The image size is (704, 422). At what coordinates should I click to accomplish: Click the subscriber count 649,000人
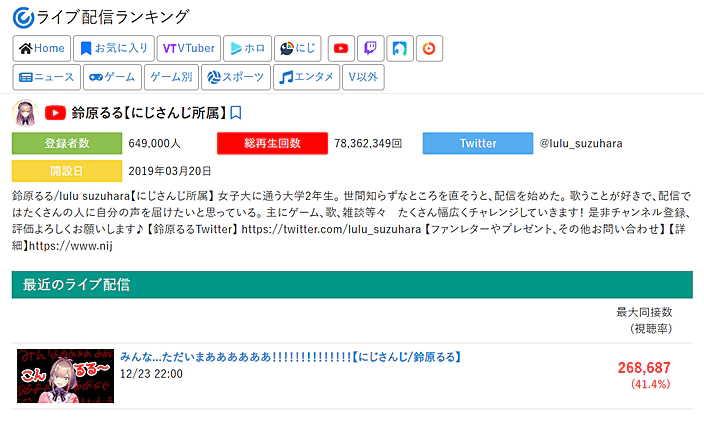click(154, 144)
